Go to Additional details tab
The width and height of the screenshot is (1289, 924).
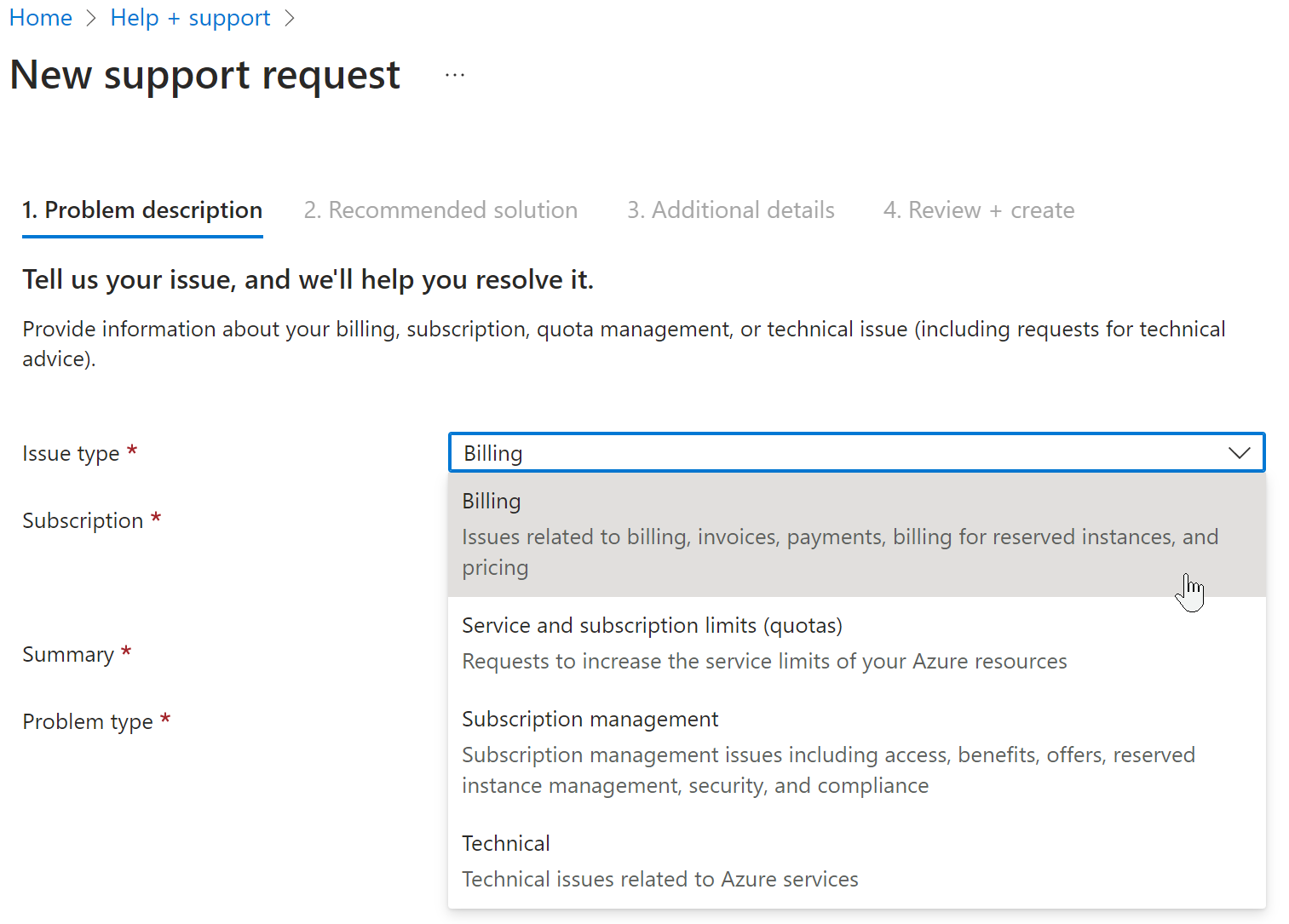tap(730, 210)
